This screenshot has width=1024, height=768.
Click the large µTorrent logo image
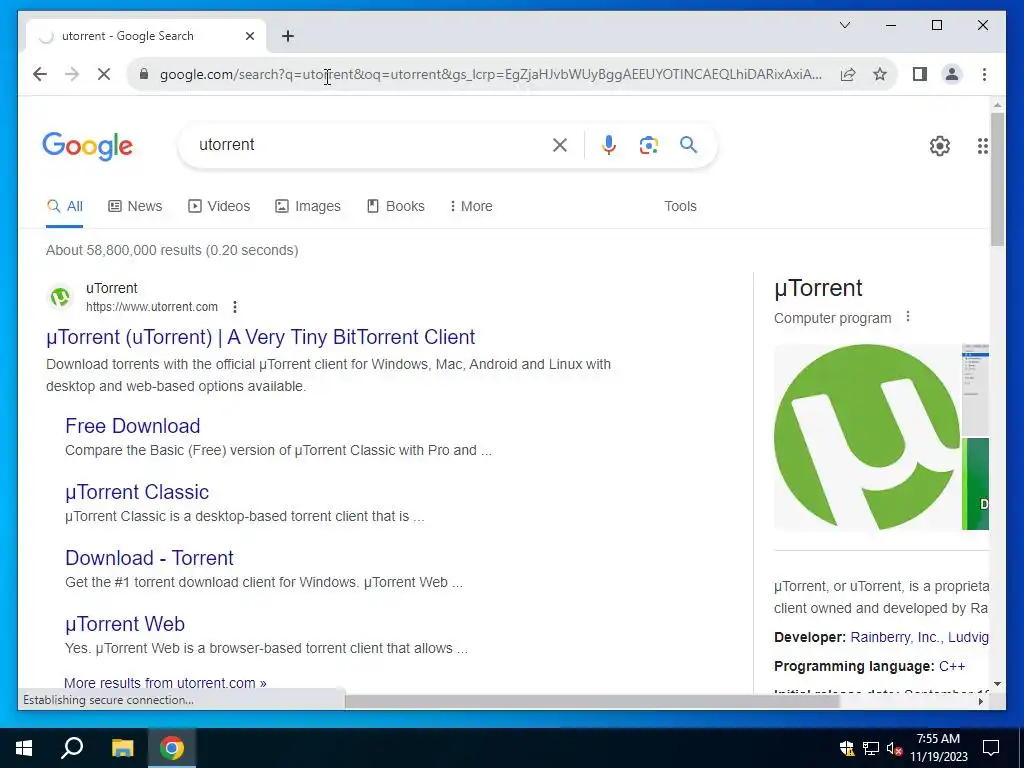[867, 437]
